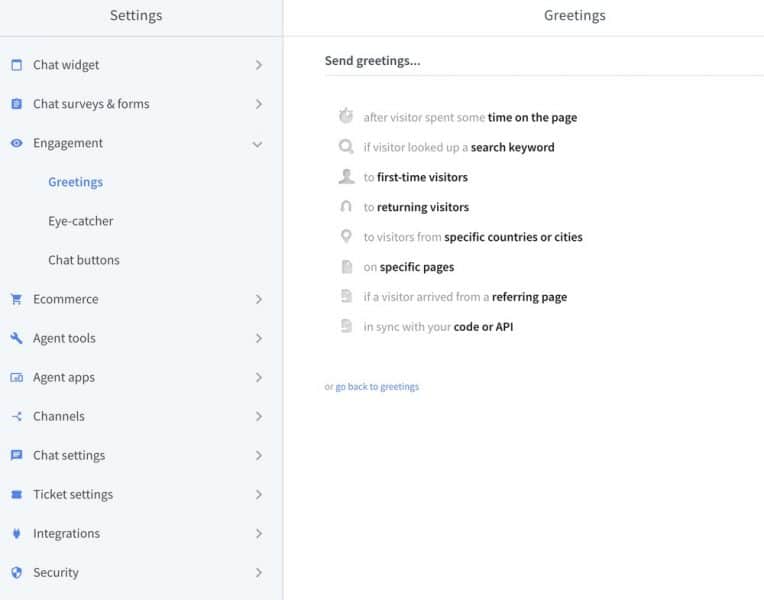
Task: Click the Chat surveys & forms clipboard icon
Action: click(16, 104)
